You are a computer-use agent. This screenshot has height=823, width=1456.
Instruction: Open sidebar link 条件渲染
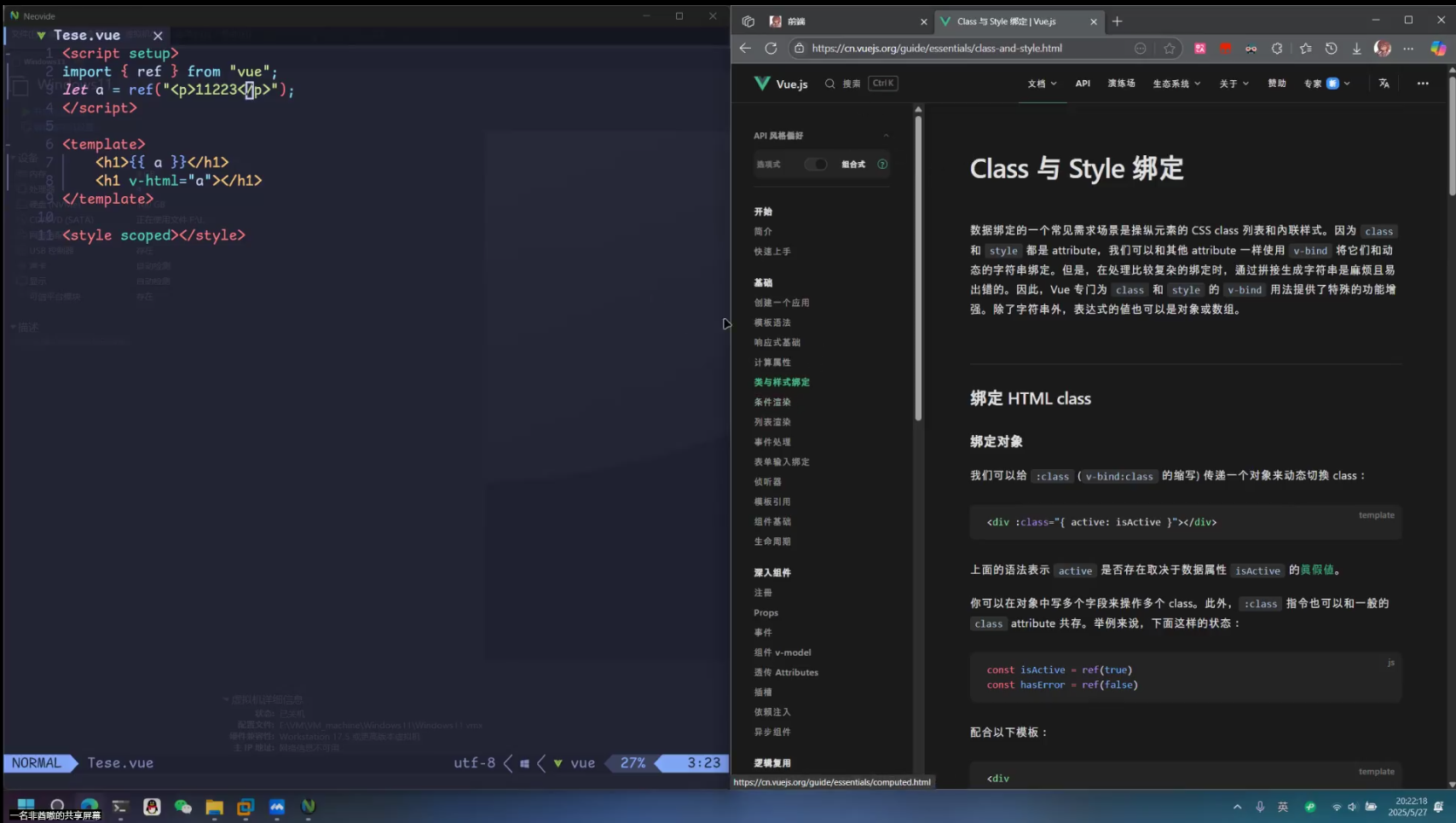click(772, 403)
